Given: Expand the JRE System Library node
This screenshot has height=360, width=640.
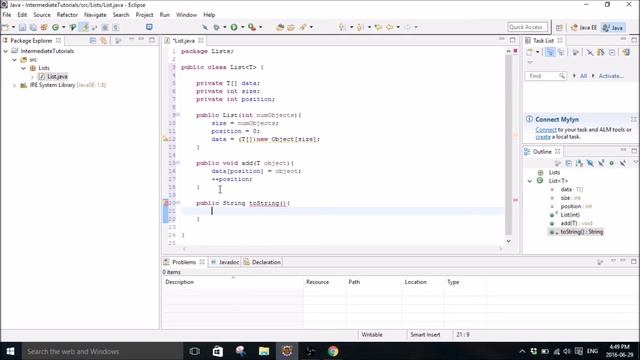Looking at the screenshot, I should coord(15,85).
